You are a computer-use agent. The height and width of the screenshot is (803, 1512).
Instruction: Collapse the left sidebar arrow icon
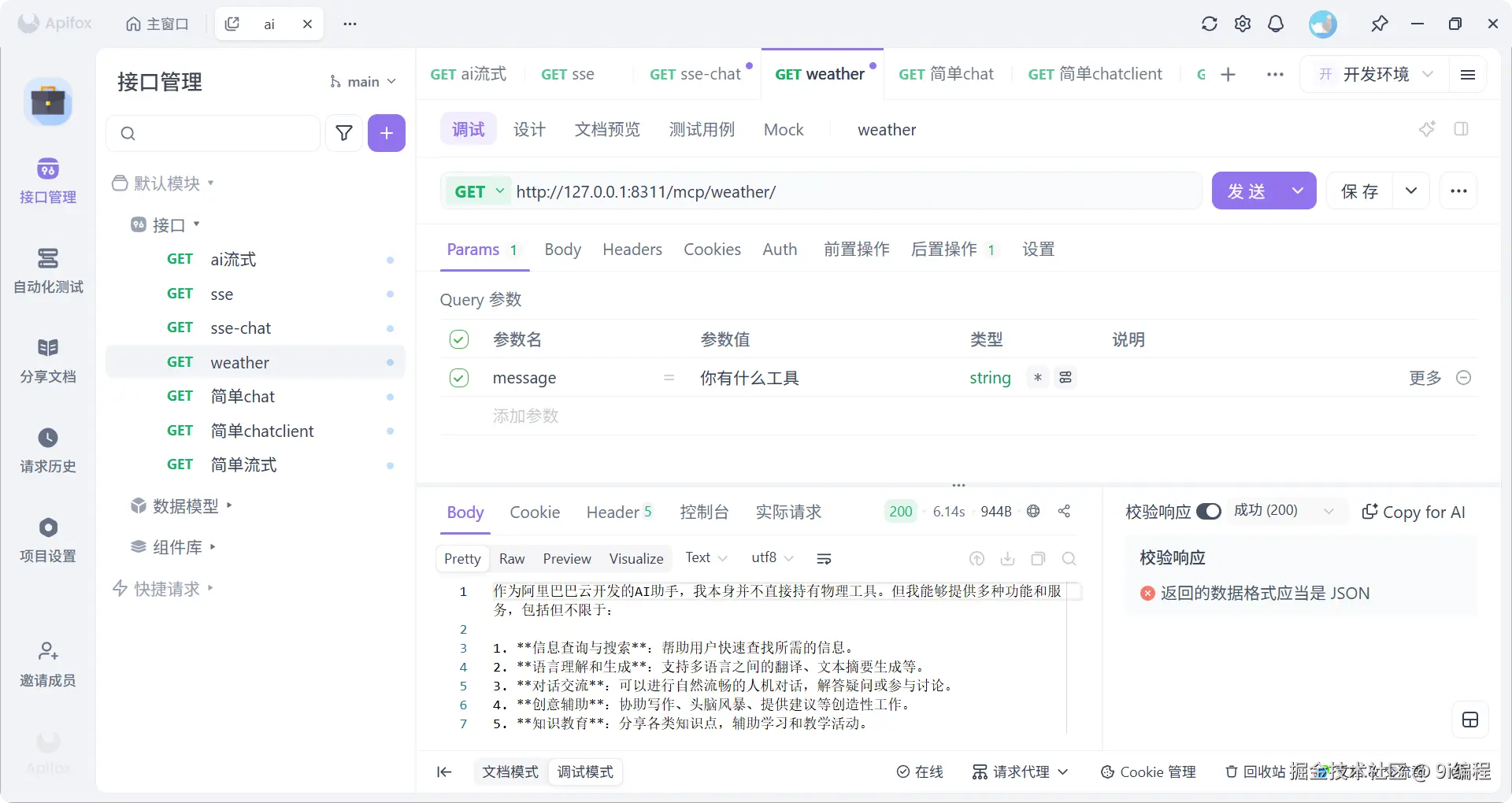click(x=444, y=772)
